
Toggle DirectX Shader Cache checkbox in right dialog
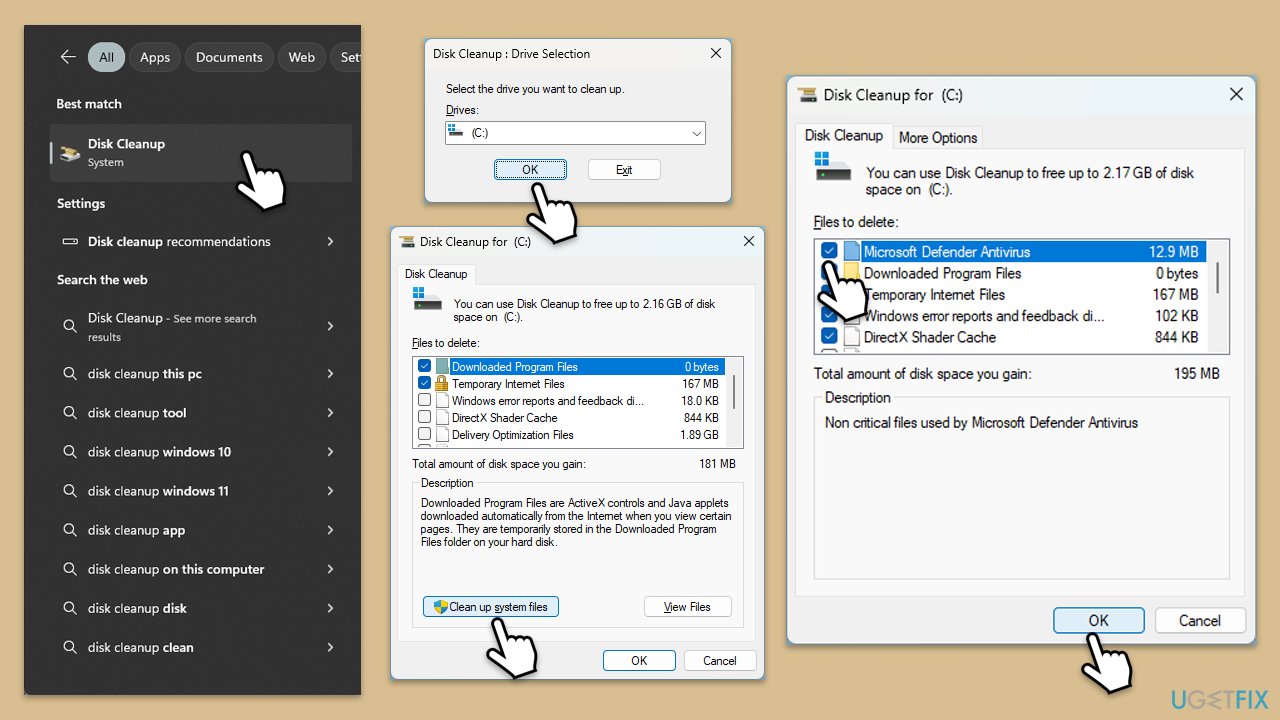(x=829, y=337)
